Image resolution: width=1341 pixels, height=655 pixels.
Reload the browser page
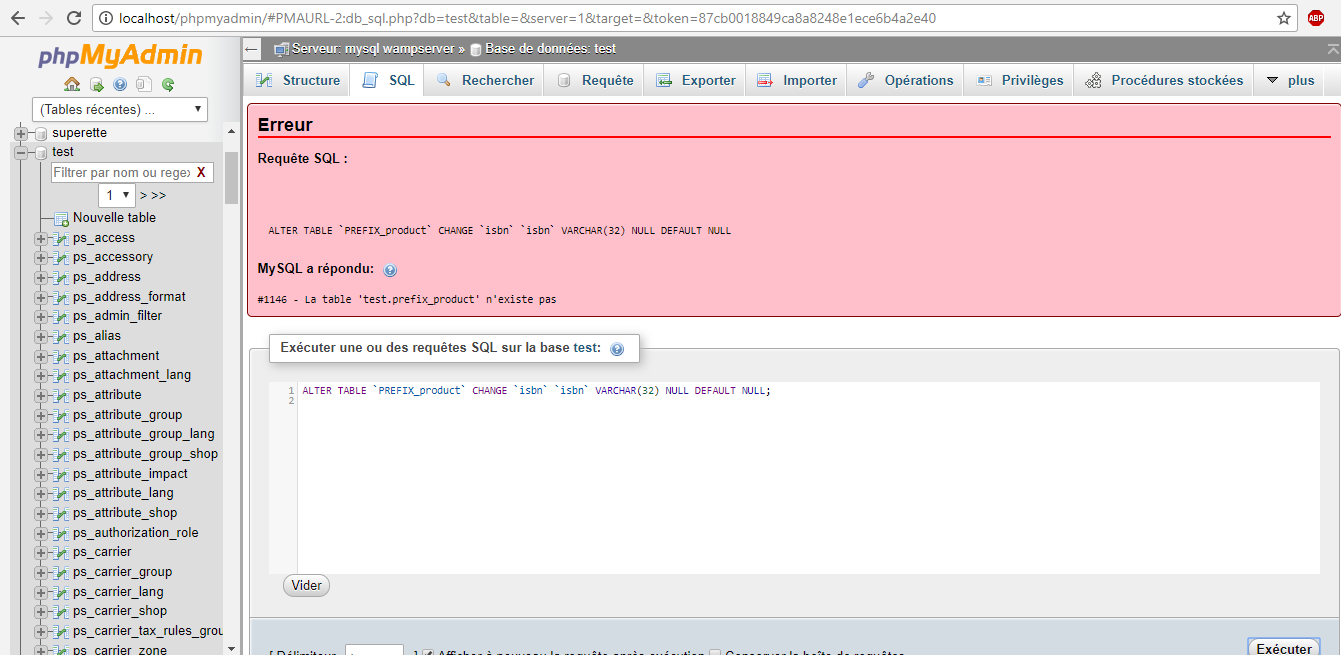point(74,18)
